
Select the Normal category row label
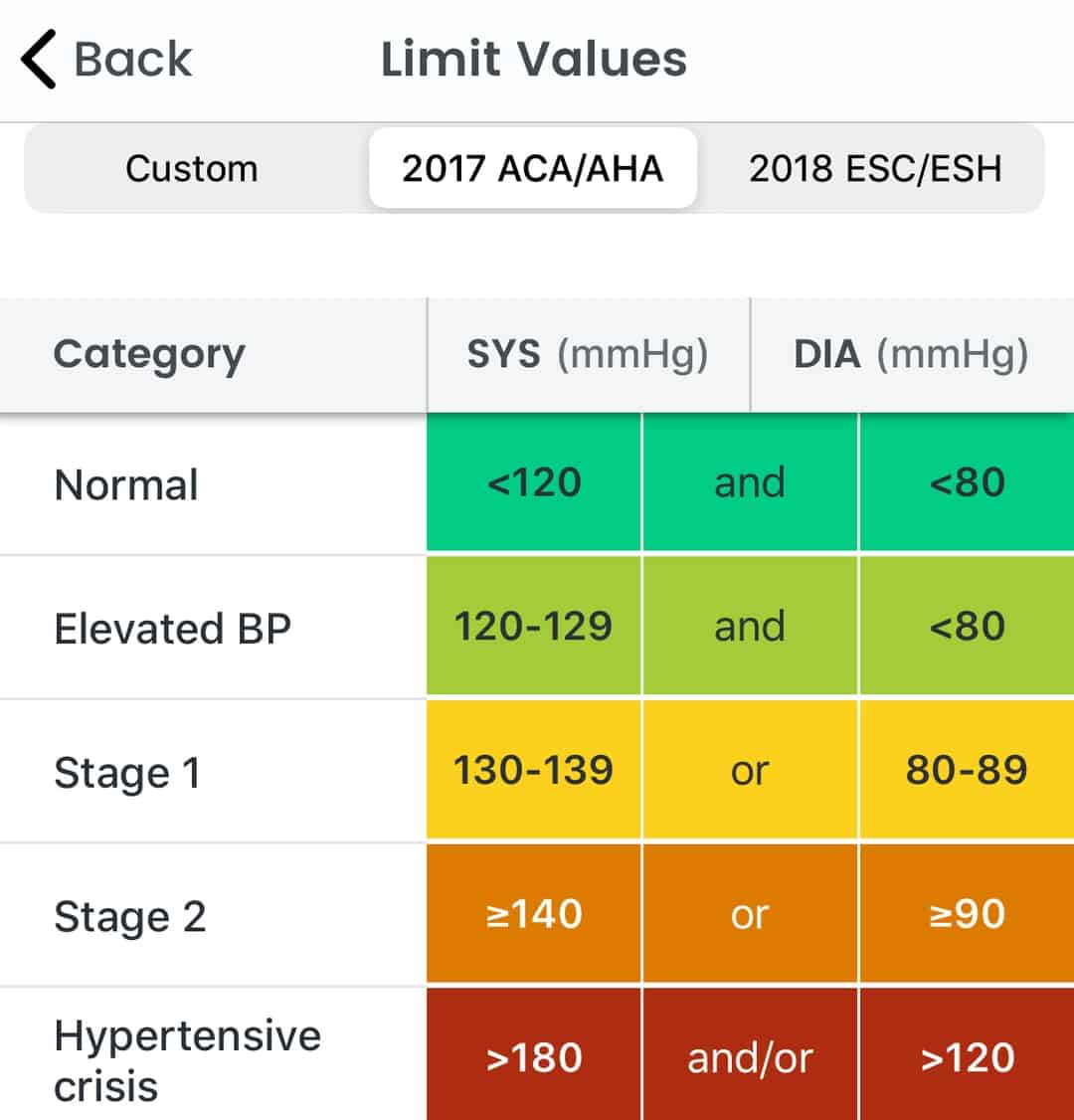click(x=125, y=484)
